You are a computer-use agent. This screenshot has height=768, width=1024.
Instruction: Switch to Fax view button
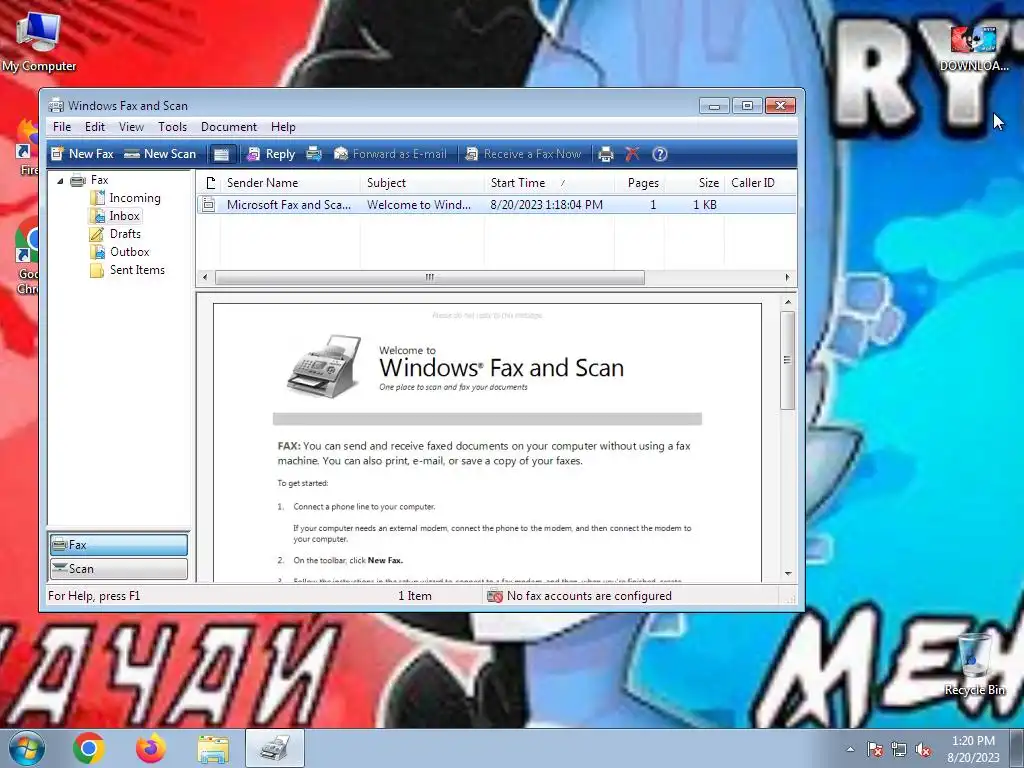point(119,545)
